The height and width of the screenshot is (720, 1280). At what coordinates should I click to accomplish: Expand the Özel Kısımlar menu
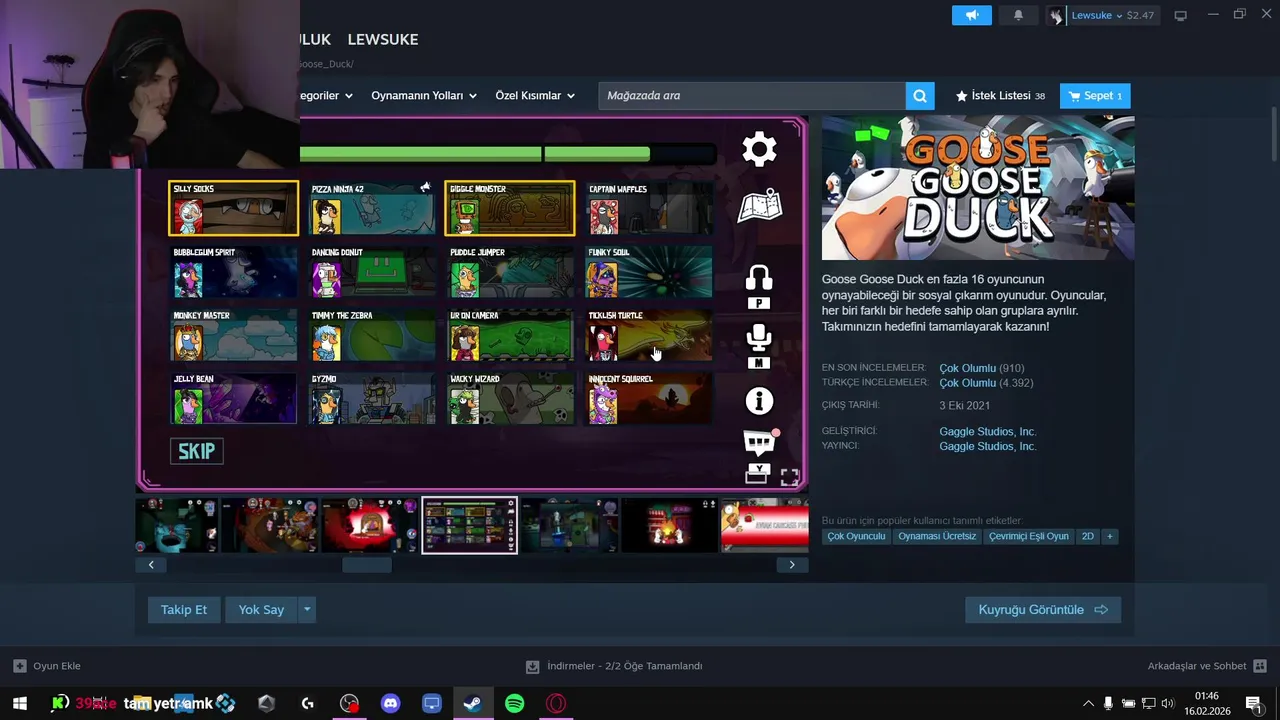(535, 96)
